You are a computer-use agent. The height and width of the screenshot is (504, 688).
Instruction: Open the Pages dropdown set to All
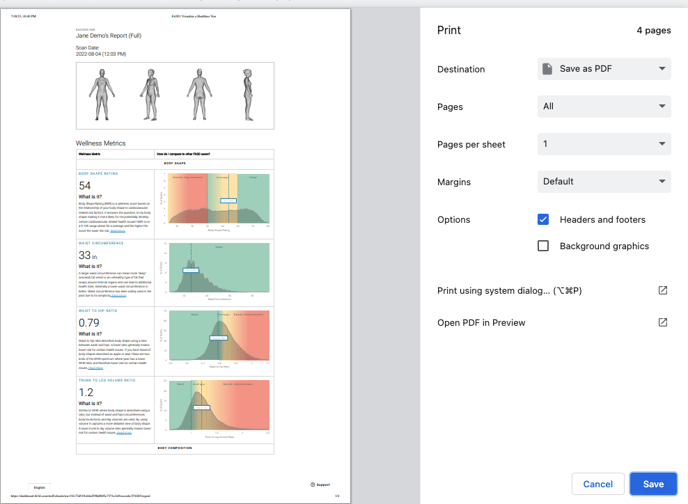pyautogui.click(x=604, y=107)
